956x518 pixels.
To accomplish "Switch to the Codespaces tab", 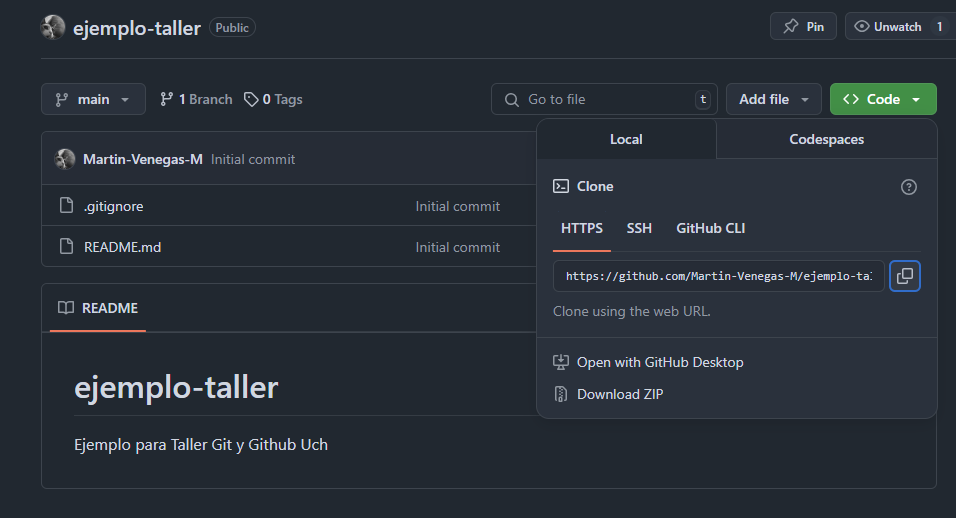I will point(826,139).
